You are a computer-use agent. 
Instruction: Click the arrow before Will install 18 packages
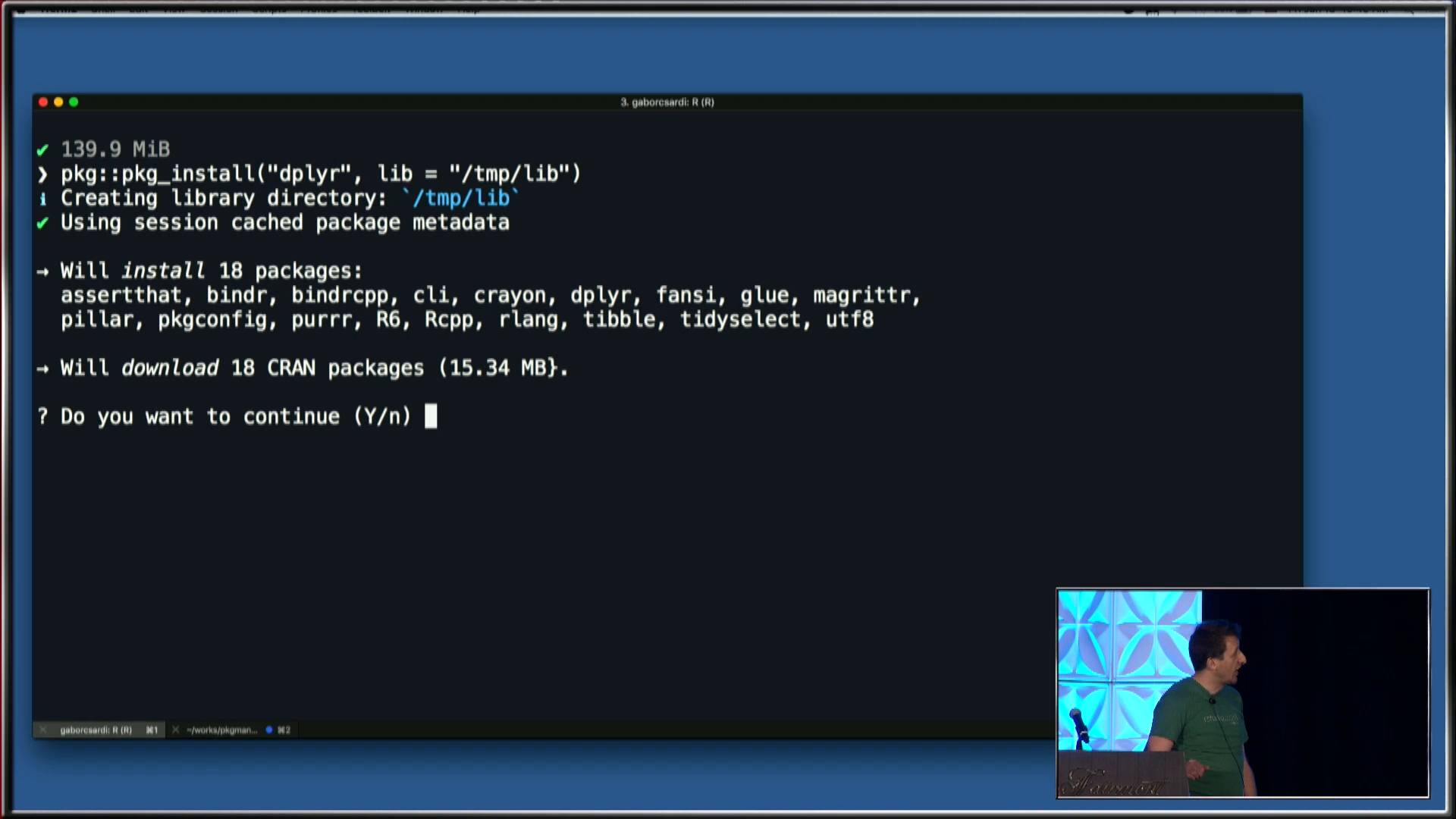point(42,271)
